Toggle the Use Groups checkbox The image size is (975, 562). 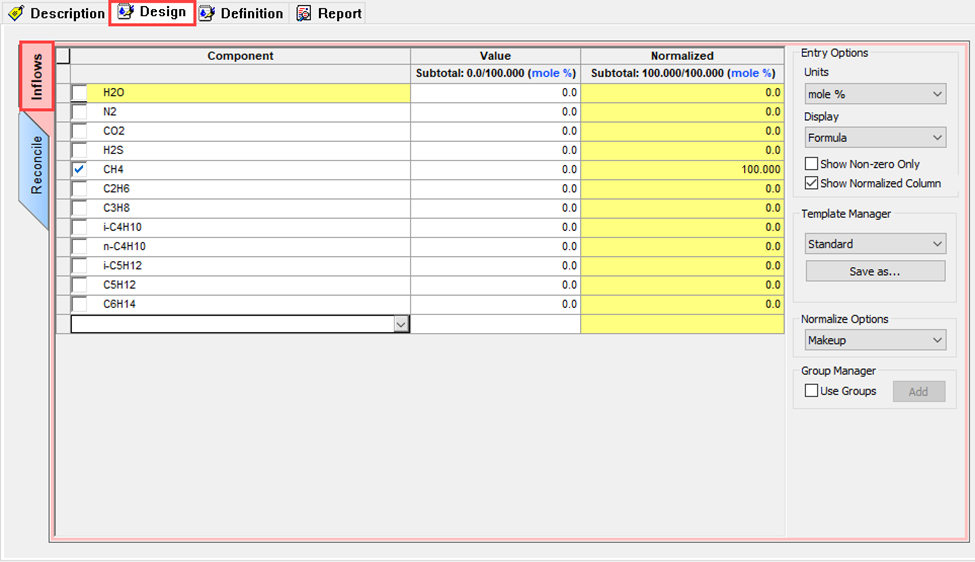pyautogui.click(x=812, y=391)
